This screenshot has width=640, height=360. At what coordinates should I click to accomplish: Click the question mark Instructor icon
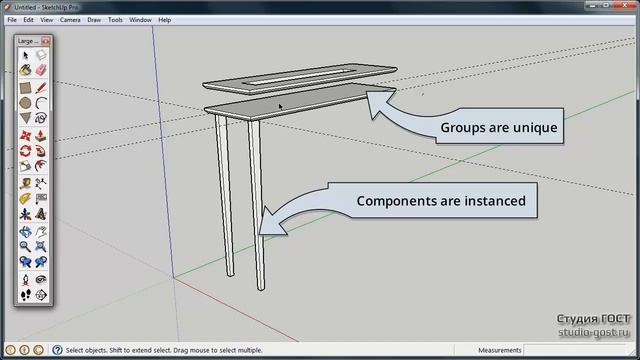57,350
